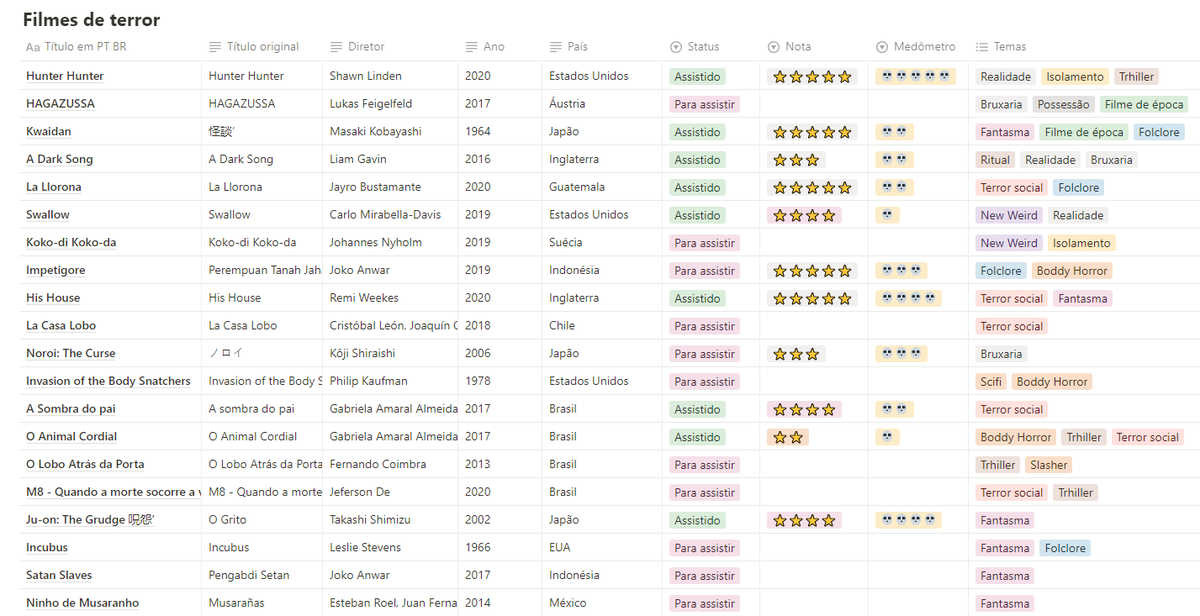Click the select icon beside Medômetro header

882,47
